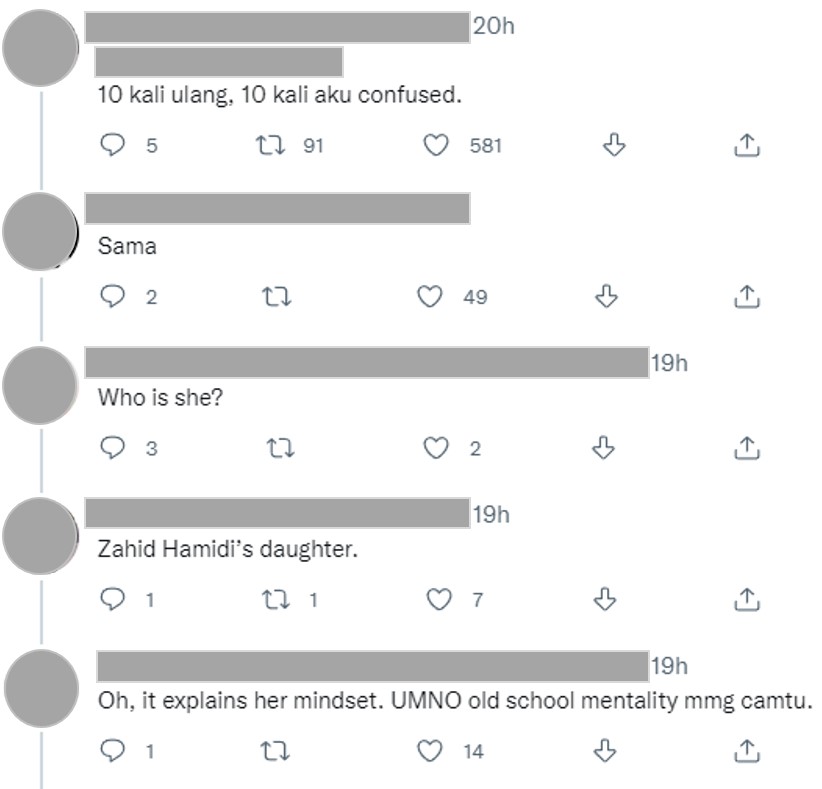
Task: Retweet the '10 kali ulang' tweet
Action: (270, 145)
